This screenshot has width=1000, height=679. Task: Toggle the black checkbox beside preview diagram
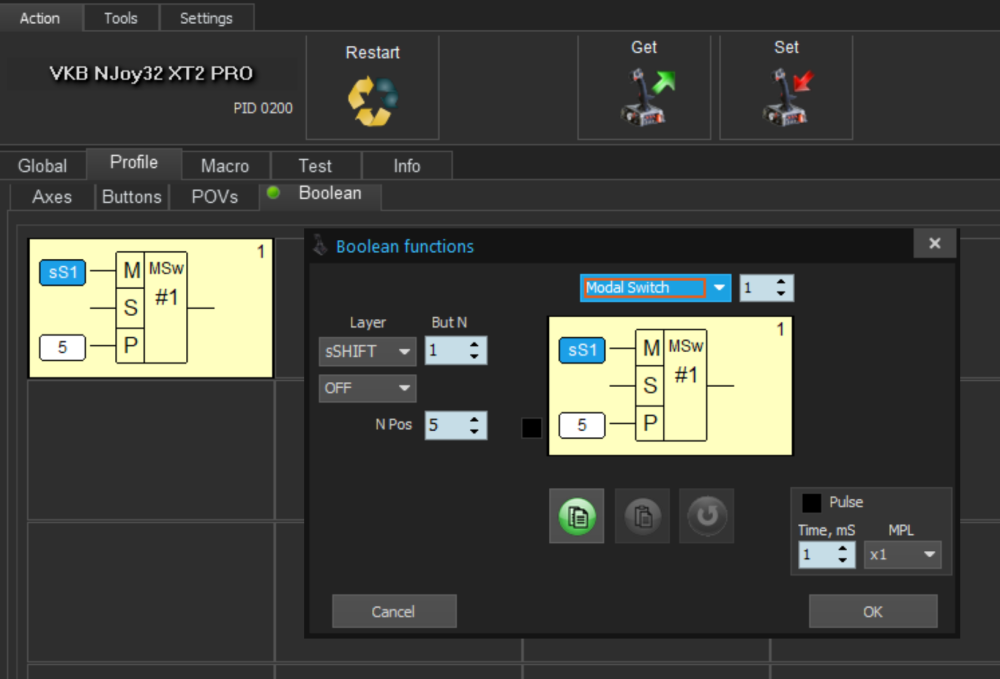tap(532, 428)
